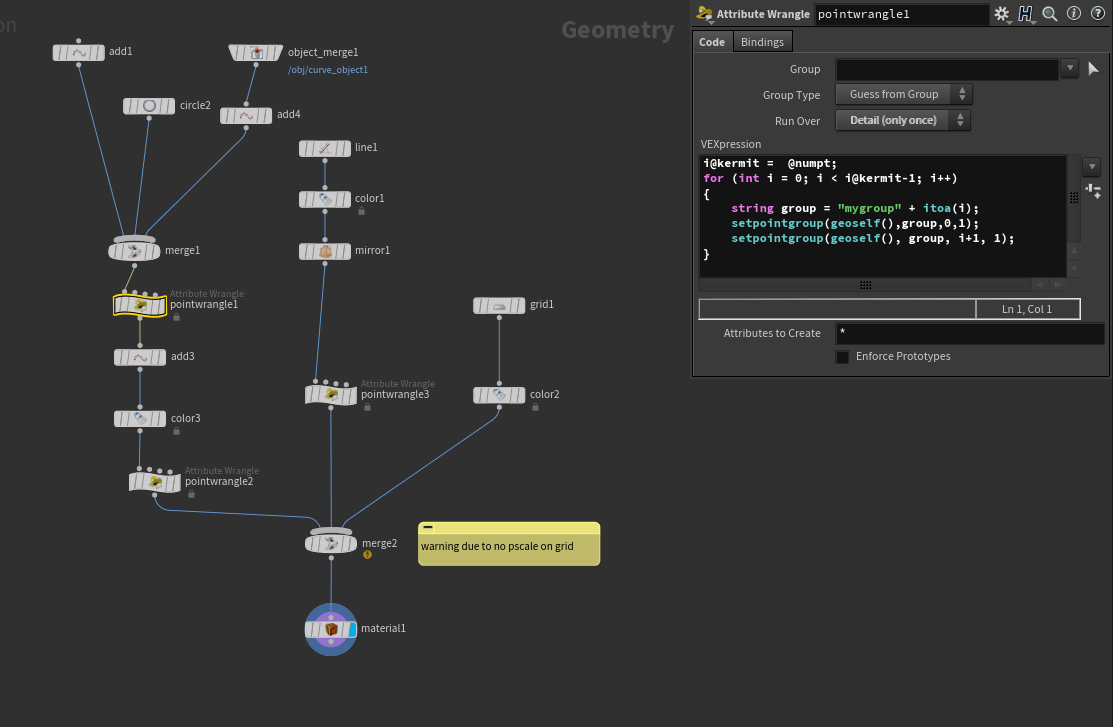1113x727 pixels.
Task: Open the help question mark icon
Action: pyautogui.click(x=1098, y=14)
